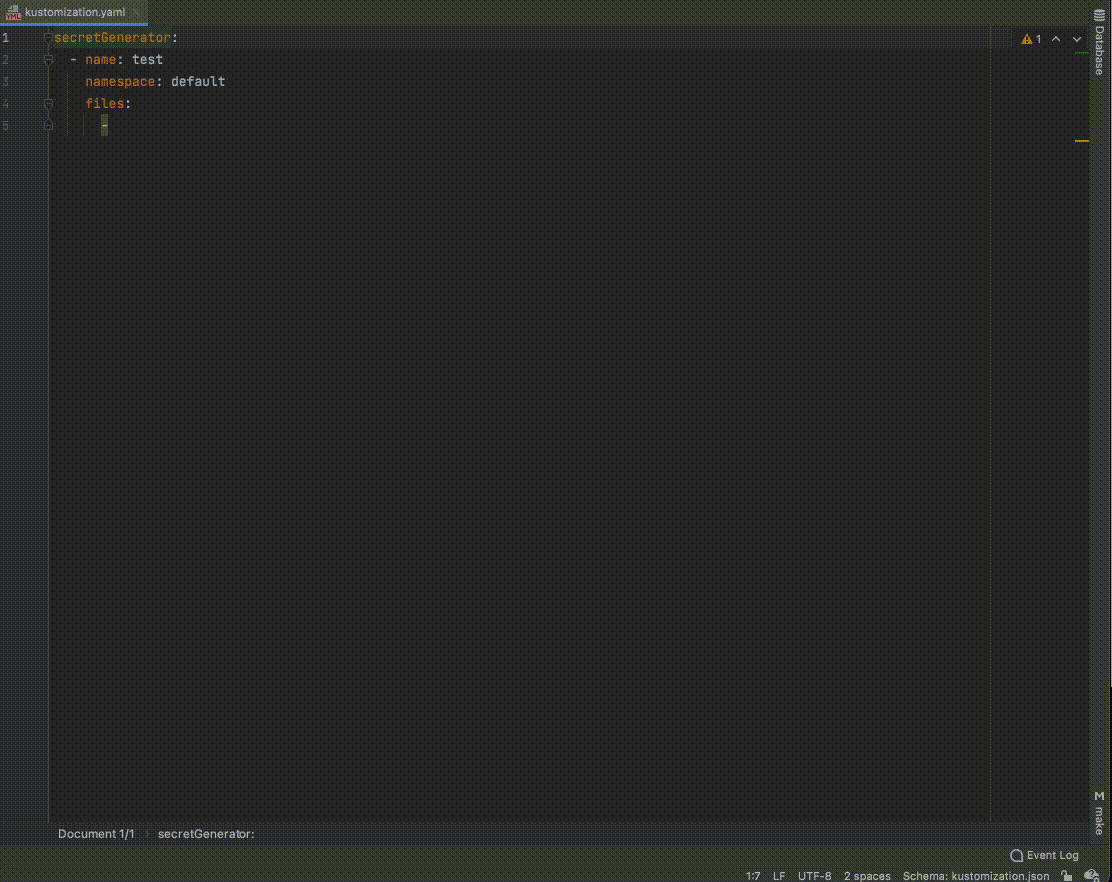Image resolution: width=1112 pixels, height=882 pixels.
Task: Click the secretGenerator: breadcrumb
Action: pyautogui.click(x=206, y=834)
